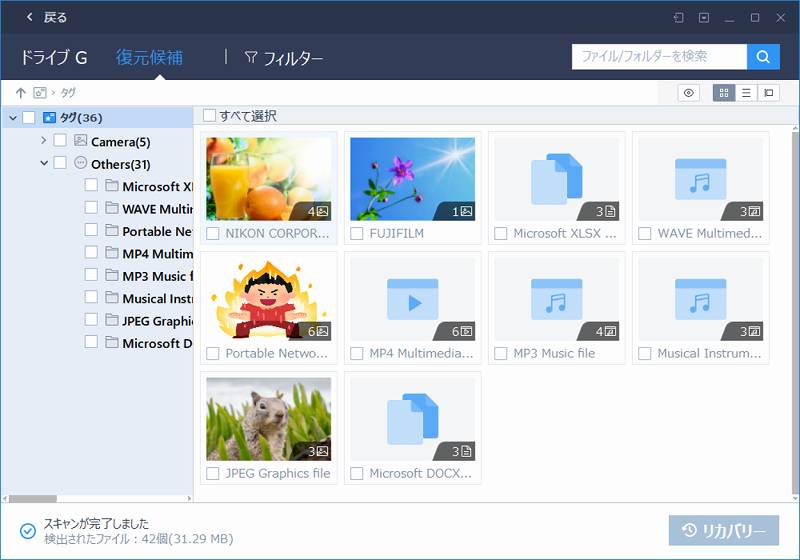
Task: Toggle the eye preview icon
Action: 688,93
